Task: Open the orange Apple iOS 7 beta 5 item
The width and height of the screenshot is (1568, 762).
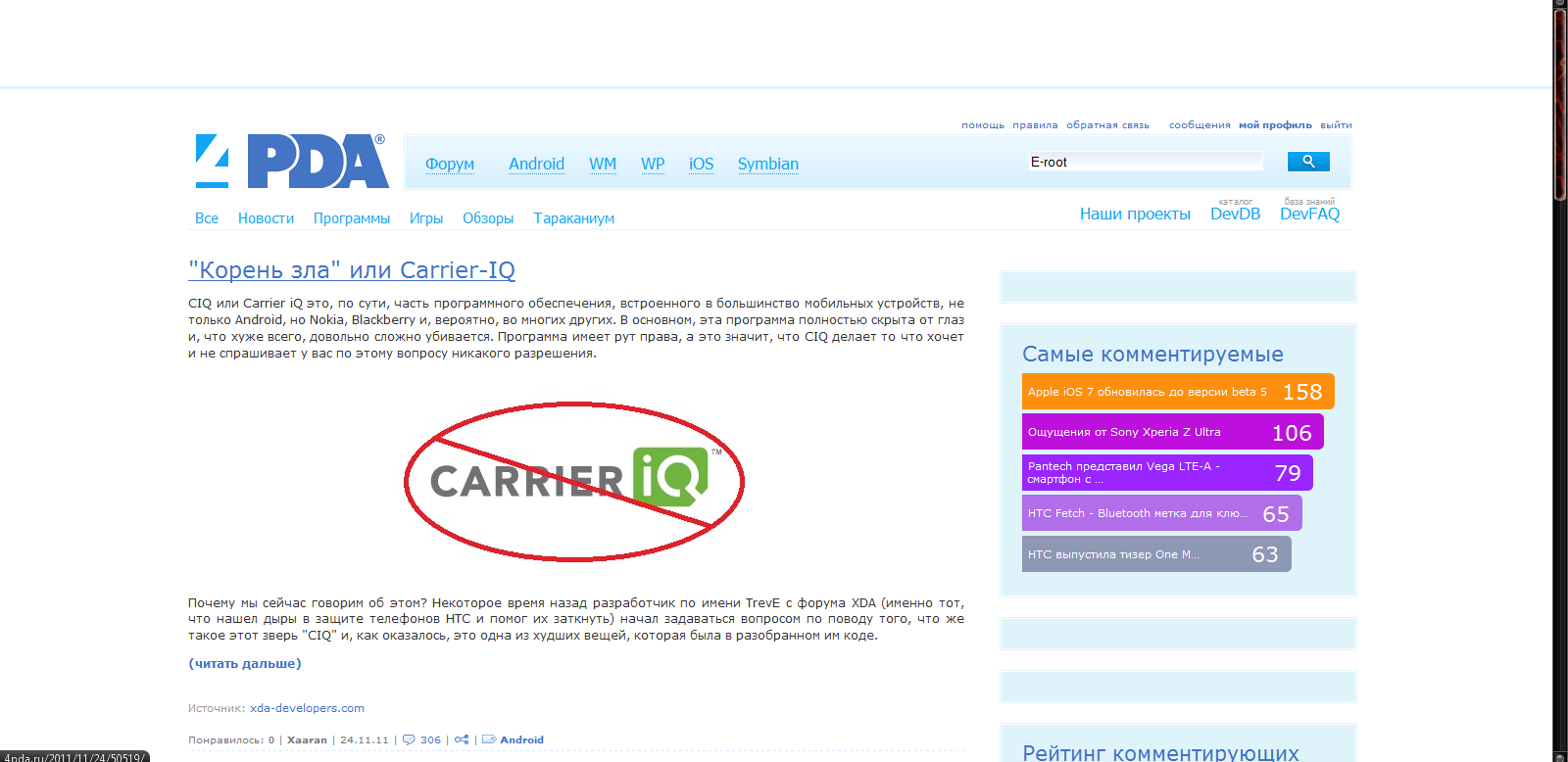Action: coord(1177,392)
